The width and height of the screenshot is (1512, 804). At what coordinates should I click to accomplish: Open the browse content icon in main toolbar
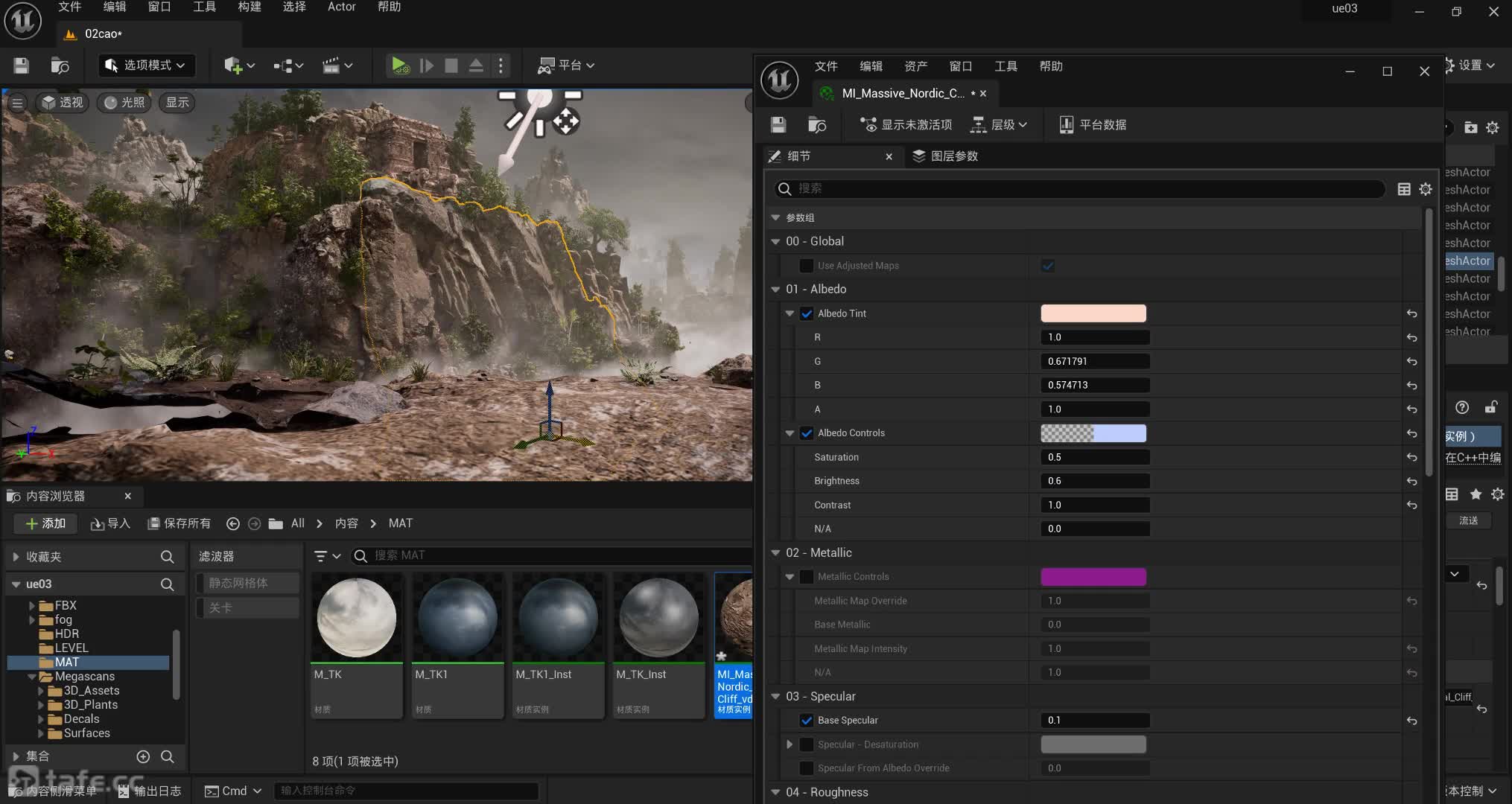pyautogui.click(x=60, y=66)
